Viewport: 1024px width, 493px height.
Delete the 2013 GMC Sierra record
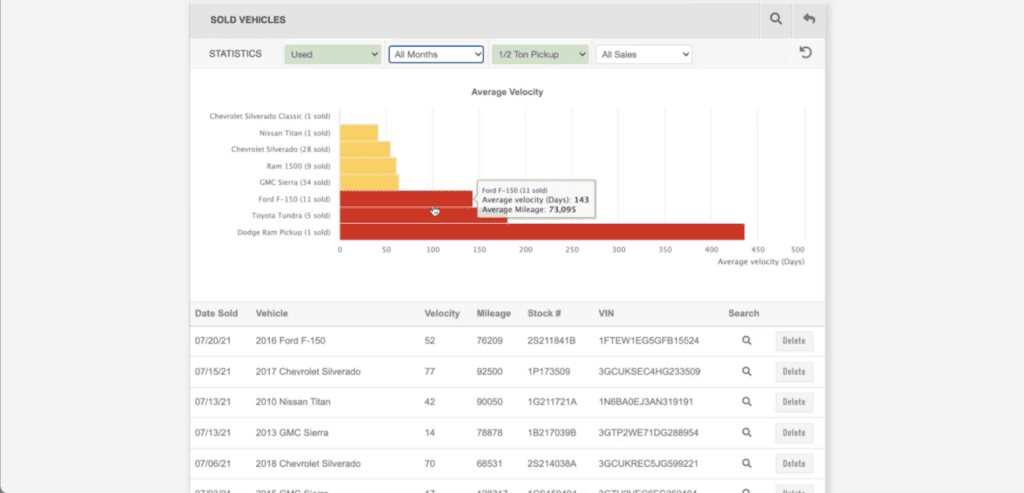click(794, 433)
